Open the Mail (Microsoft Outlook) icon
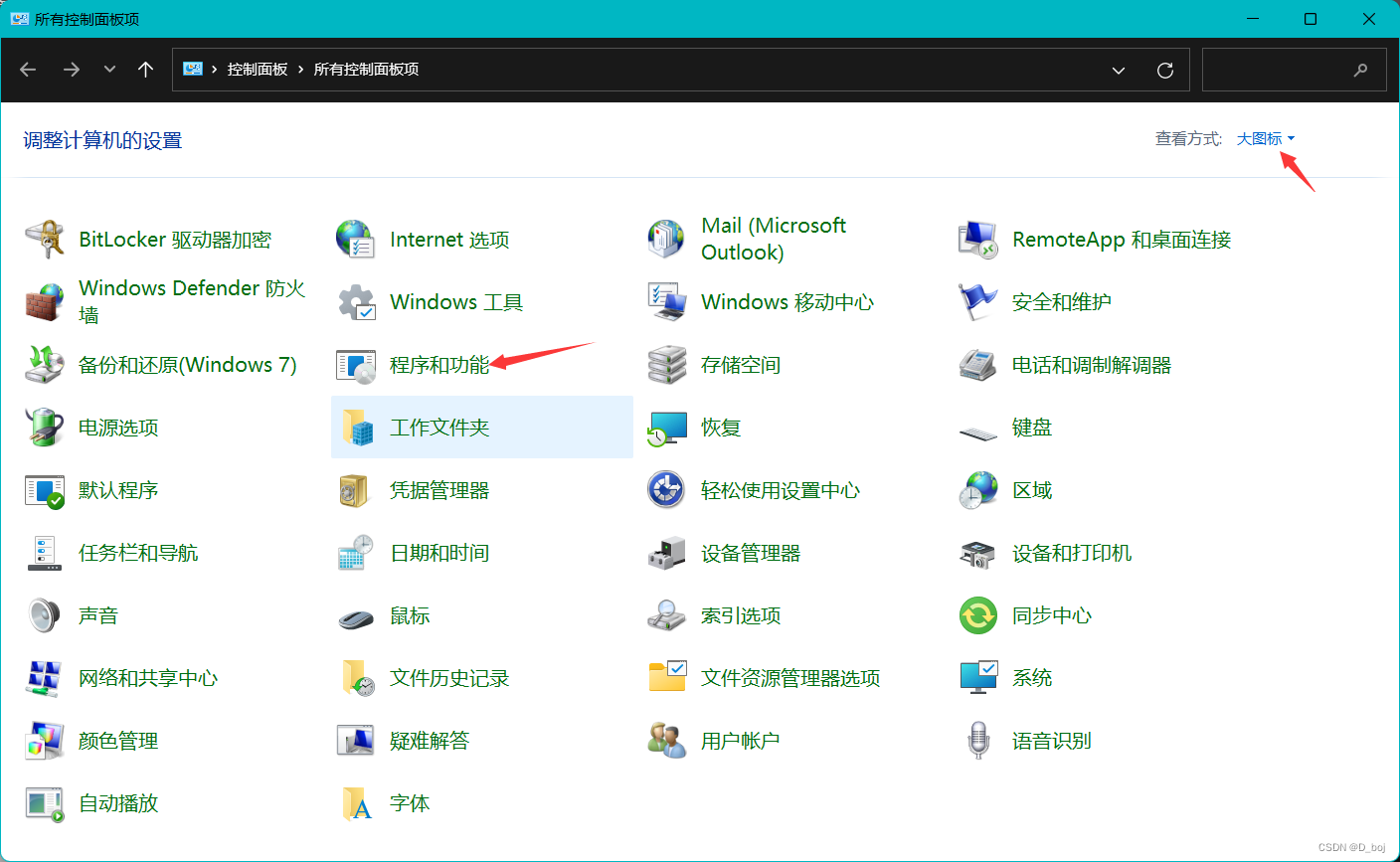Image resolution: width=1400 pixels, height=862 pixels. coord(666,240)
